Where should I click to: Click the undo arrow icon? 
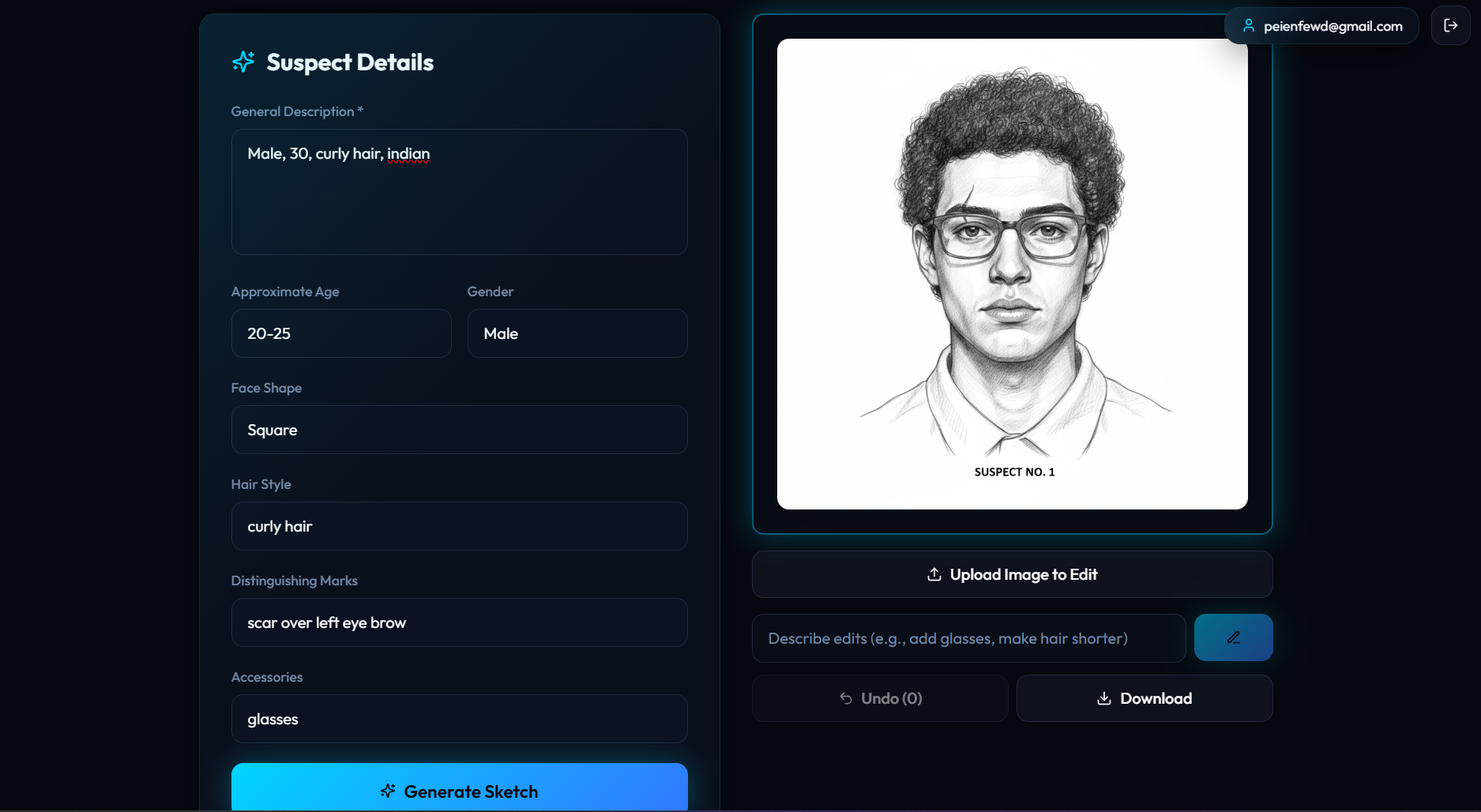[846, 698]
